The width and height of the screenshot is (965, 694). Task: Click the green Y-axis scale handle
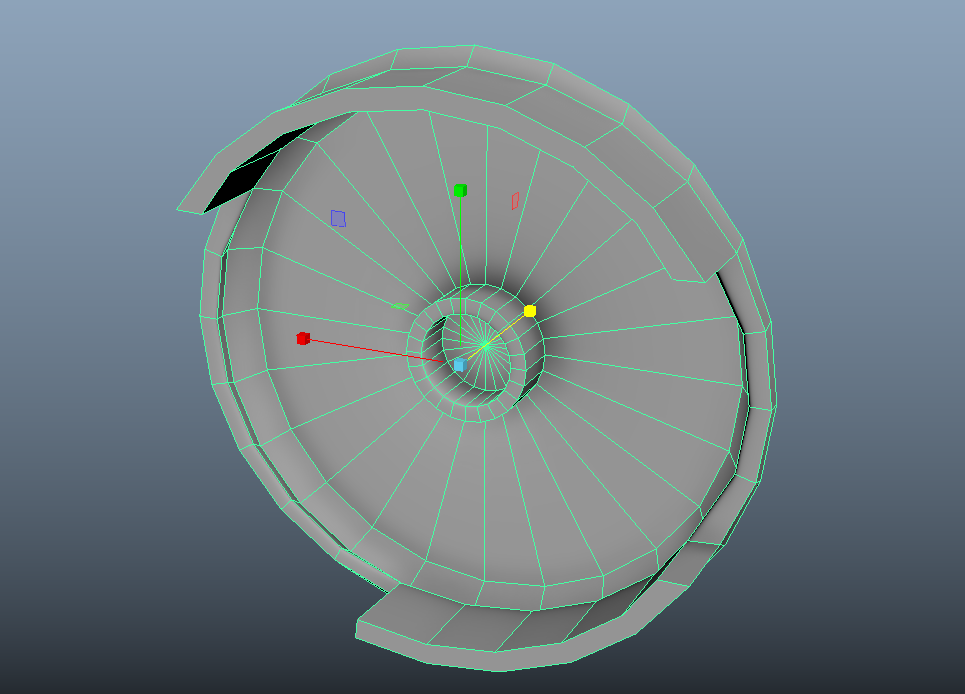[460, 190]
